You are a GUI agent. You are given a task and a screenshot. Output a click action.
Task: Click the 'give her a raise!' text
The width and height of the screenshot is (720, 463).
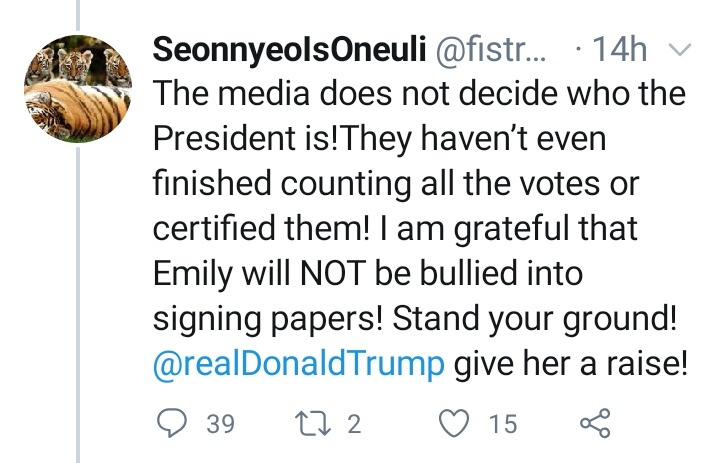coord(571,363)
